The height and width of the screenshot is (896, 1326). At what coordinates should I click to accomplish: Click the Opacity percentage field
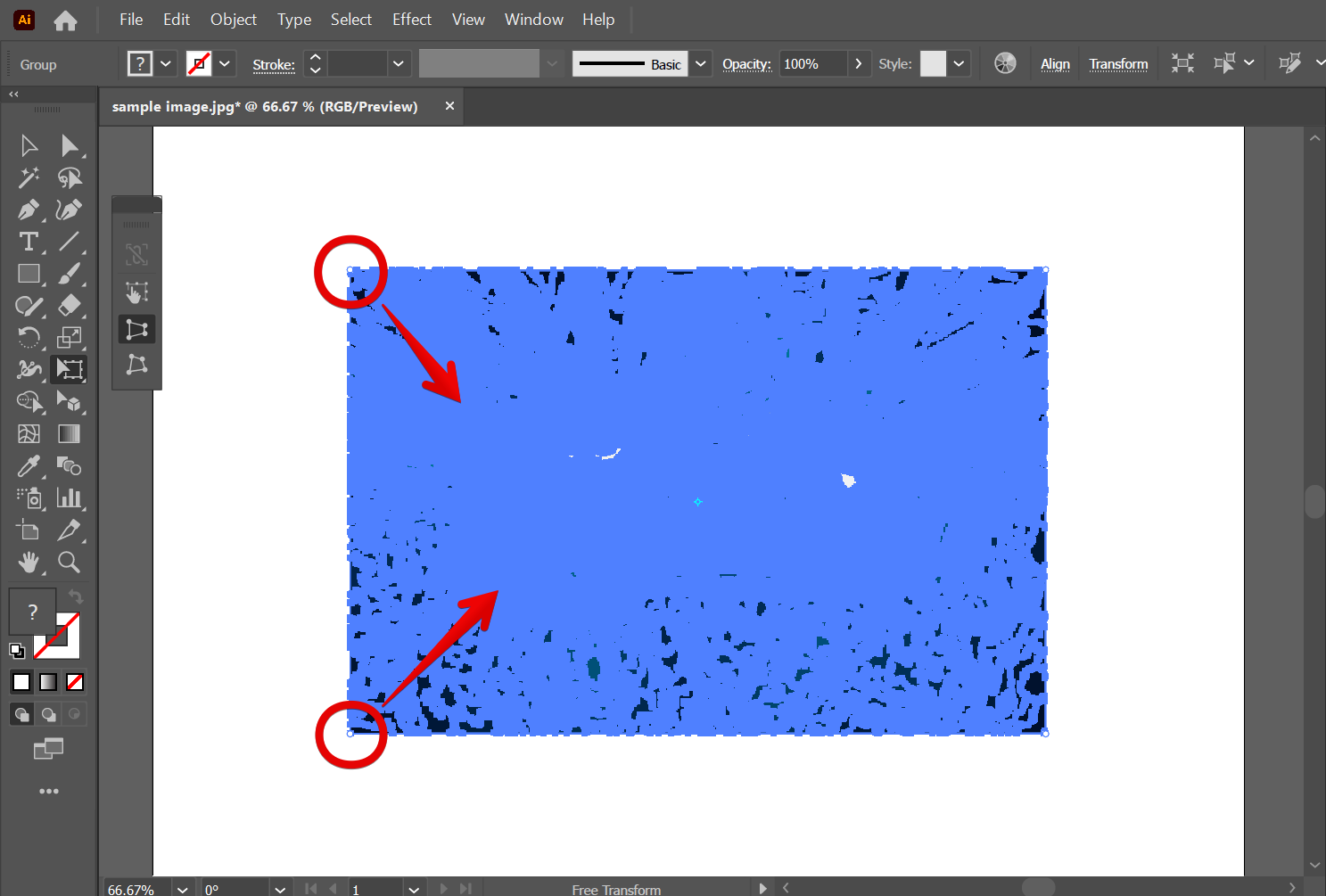tap(812, 64)
